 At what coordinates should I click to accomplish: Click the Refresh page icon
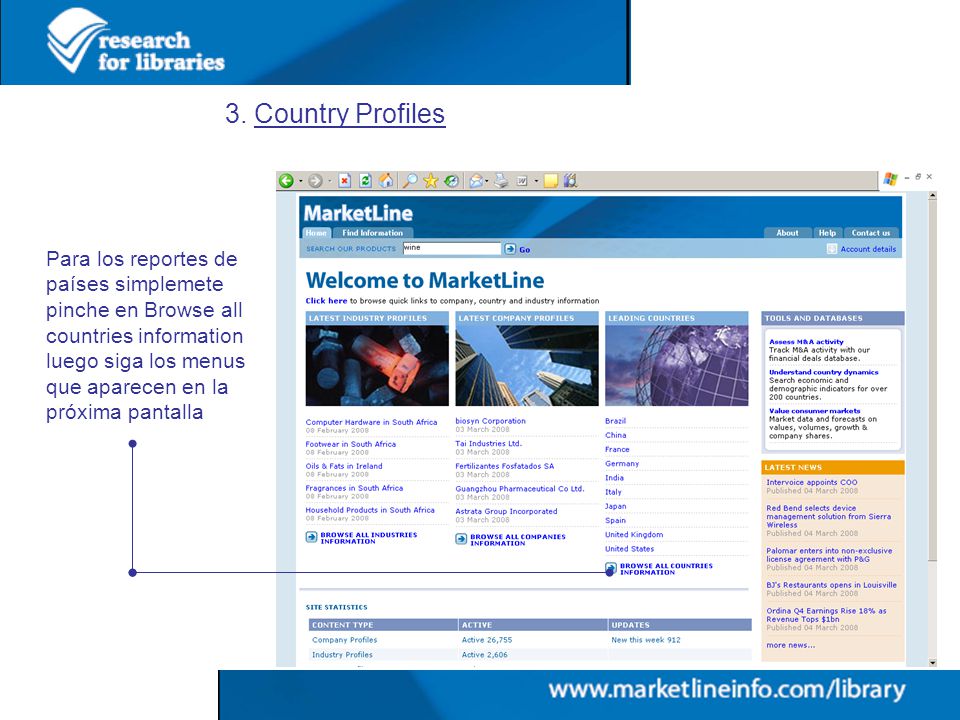pos(366,181)
